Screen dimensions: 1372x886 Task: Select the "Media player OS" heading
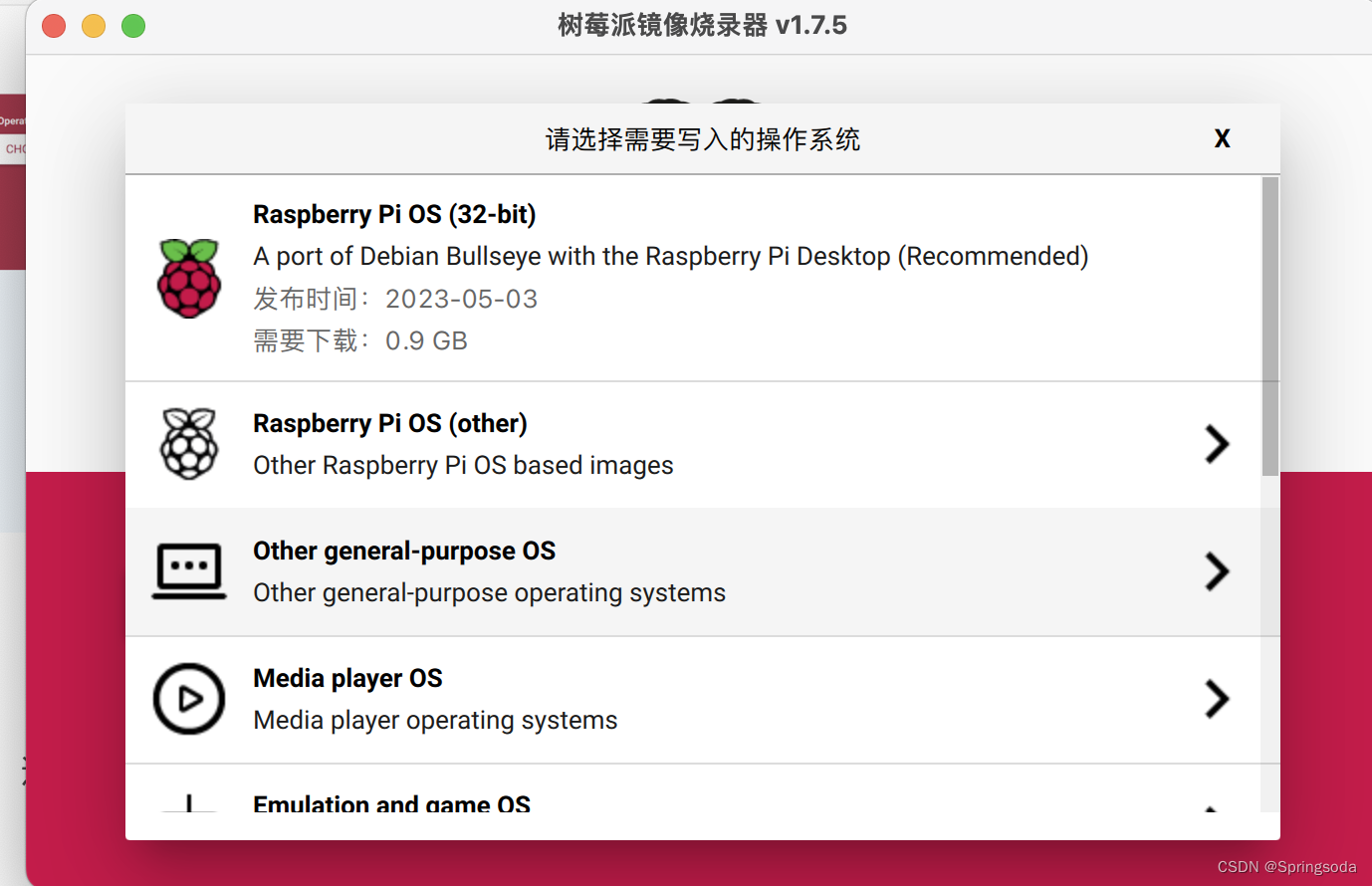tap(347, 678)
